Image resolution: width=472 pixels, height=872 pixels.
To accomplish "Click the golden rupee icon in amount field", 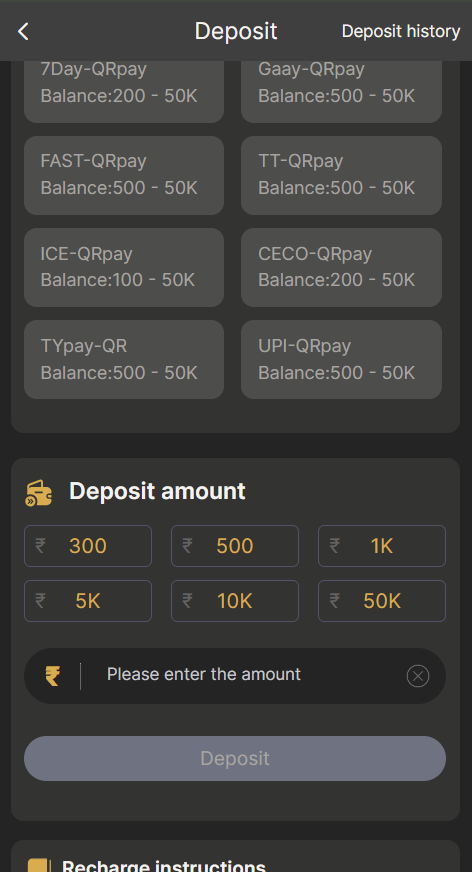I will tap(53, 676).
